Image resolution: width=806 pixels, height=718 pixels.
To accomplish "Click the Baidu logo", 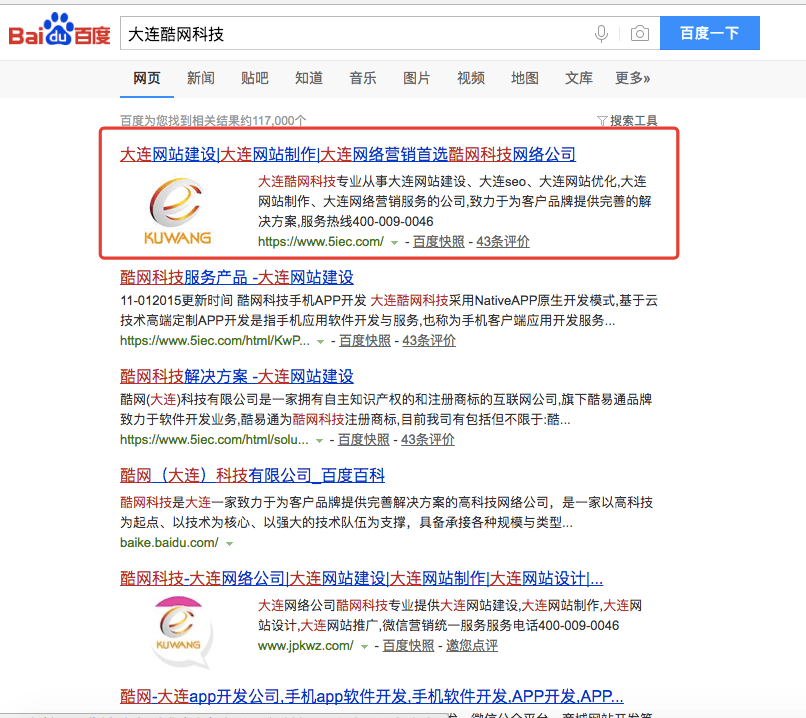I will coord(60,30).
